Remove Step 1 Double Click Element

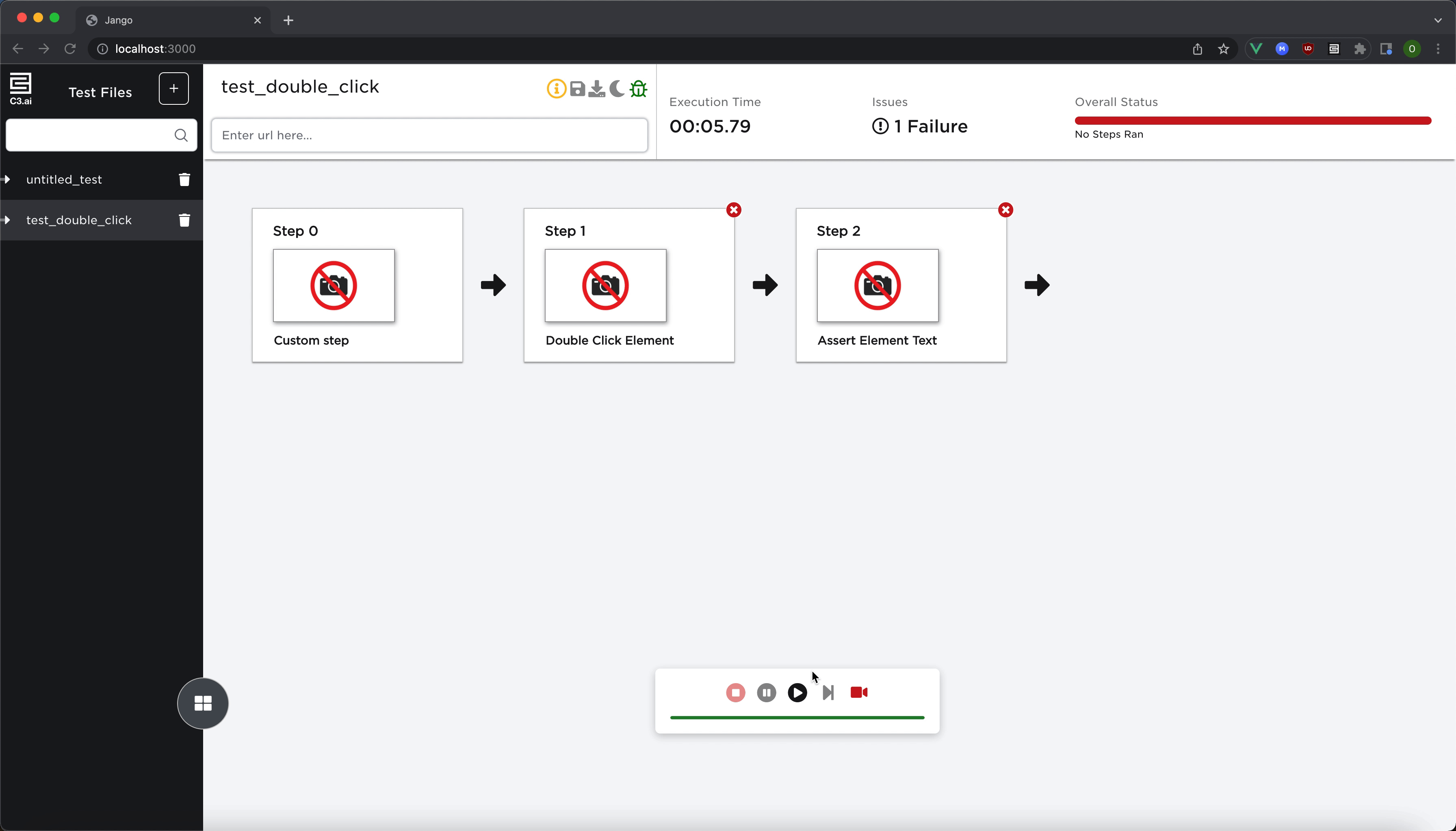click(x=733, y=210)
